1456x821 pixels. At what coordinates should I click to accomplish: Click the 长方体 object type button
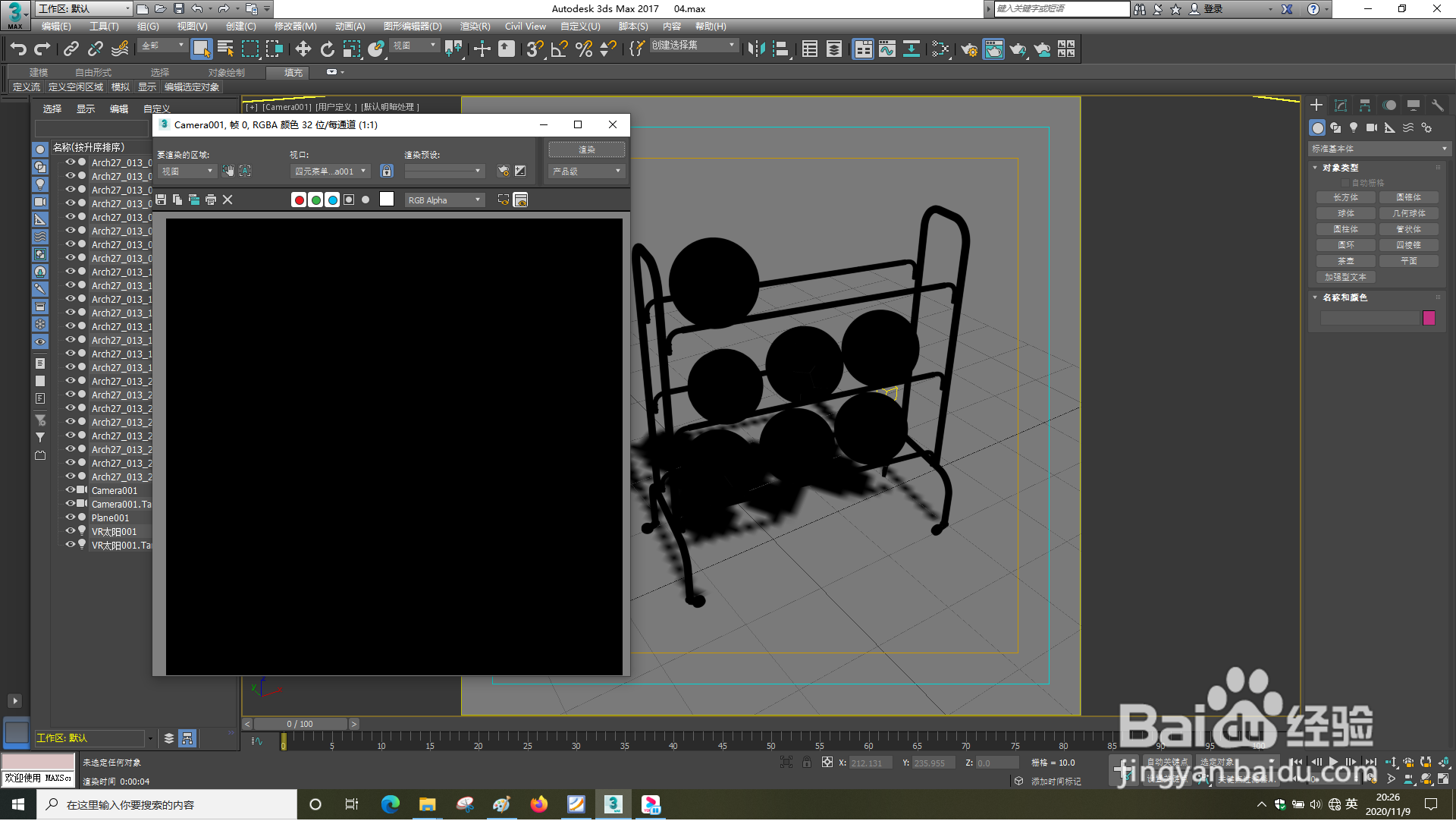(1345, 197)
